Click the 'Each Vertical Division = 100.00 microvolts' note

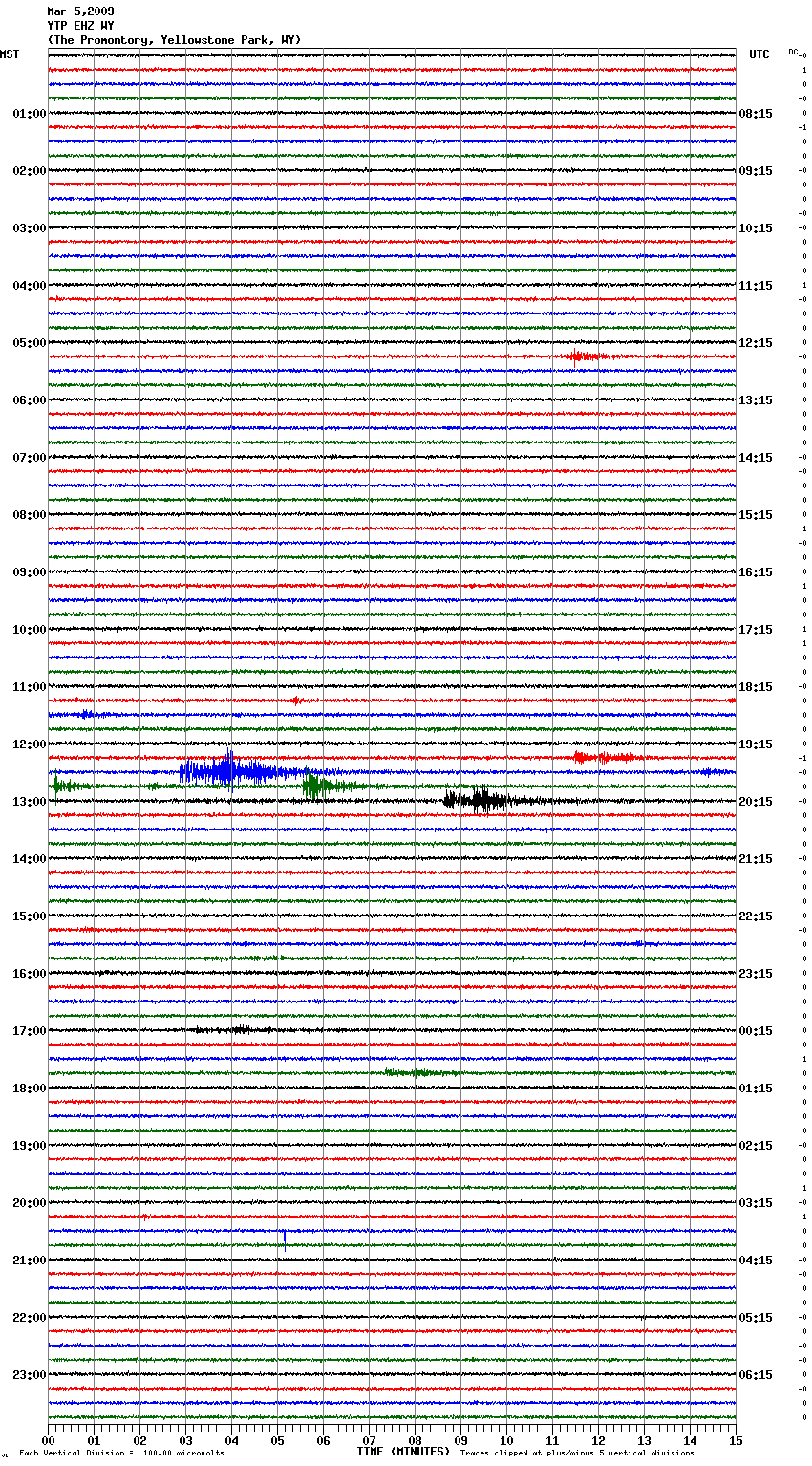click(x=121, y=1453)
